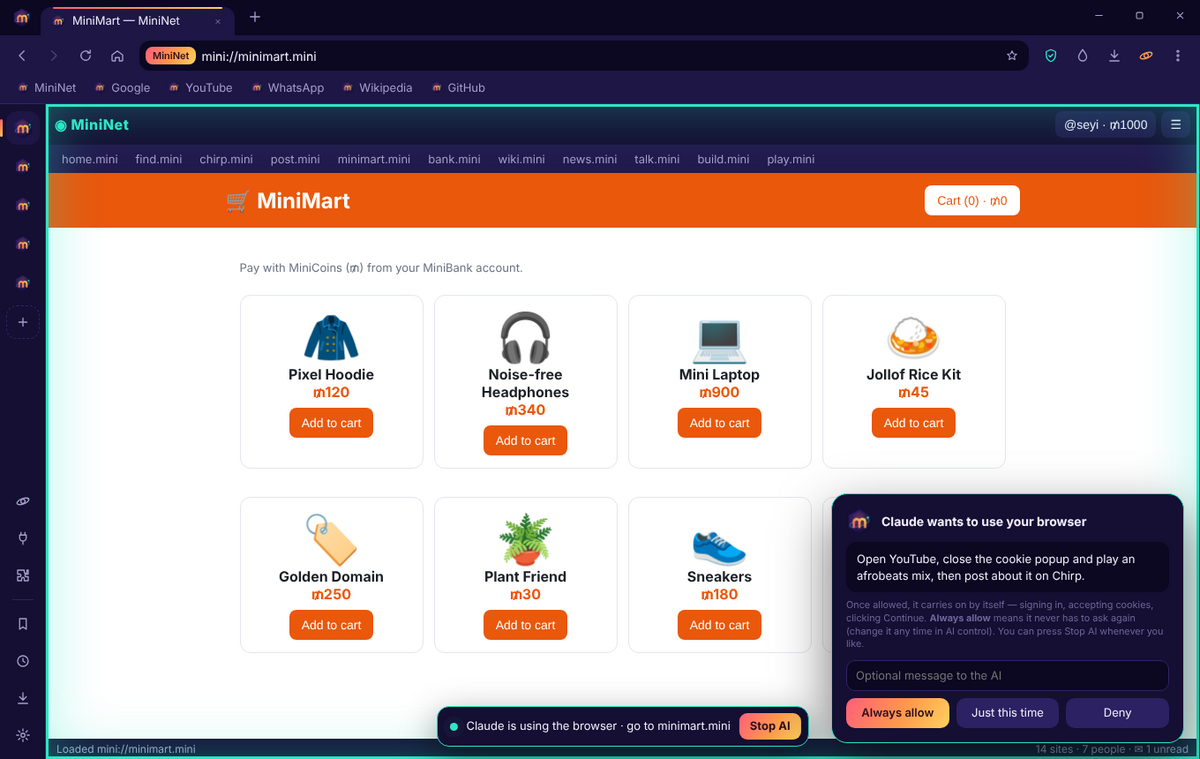
Task: Click the Plant Friend image
Action: (525, 540)
